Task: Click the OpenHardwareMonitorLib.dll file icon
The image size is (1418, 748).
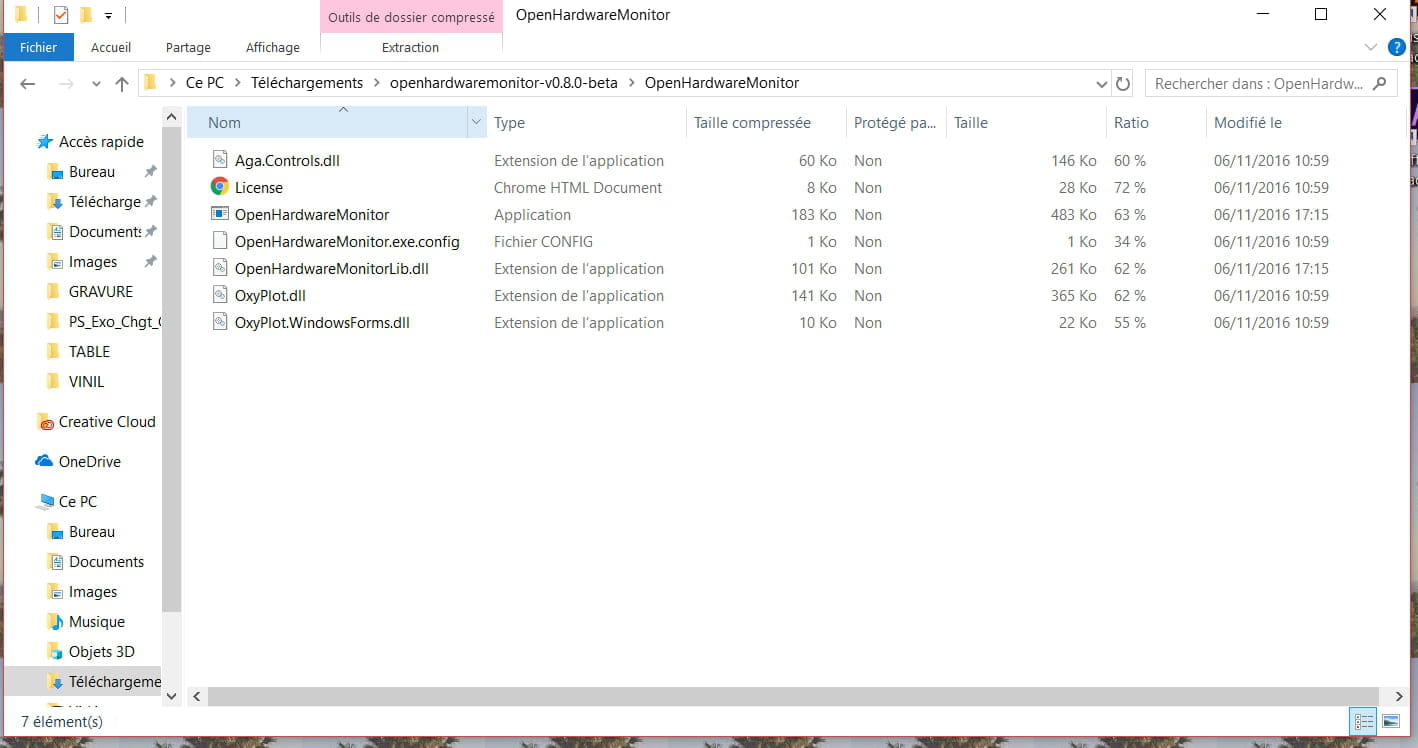Action: [x=220, y=268]
